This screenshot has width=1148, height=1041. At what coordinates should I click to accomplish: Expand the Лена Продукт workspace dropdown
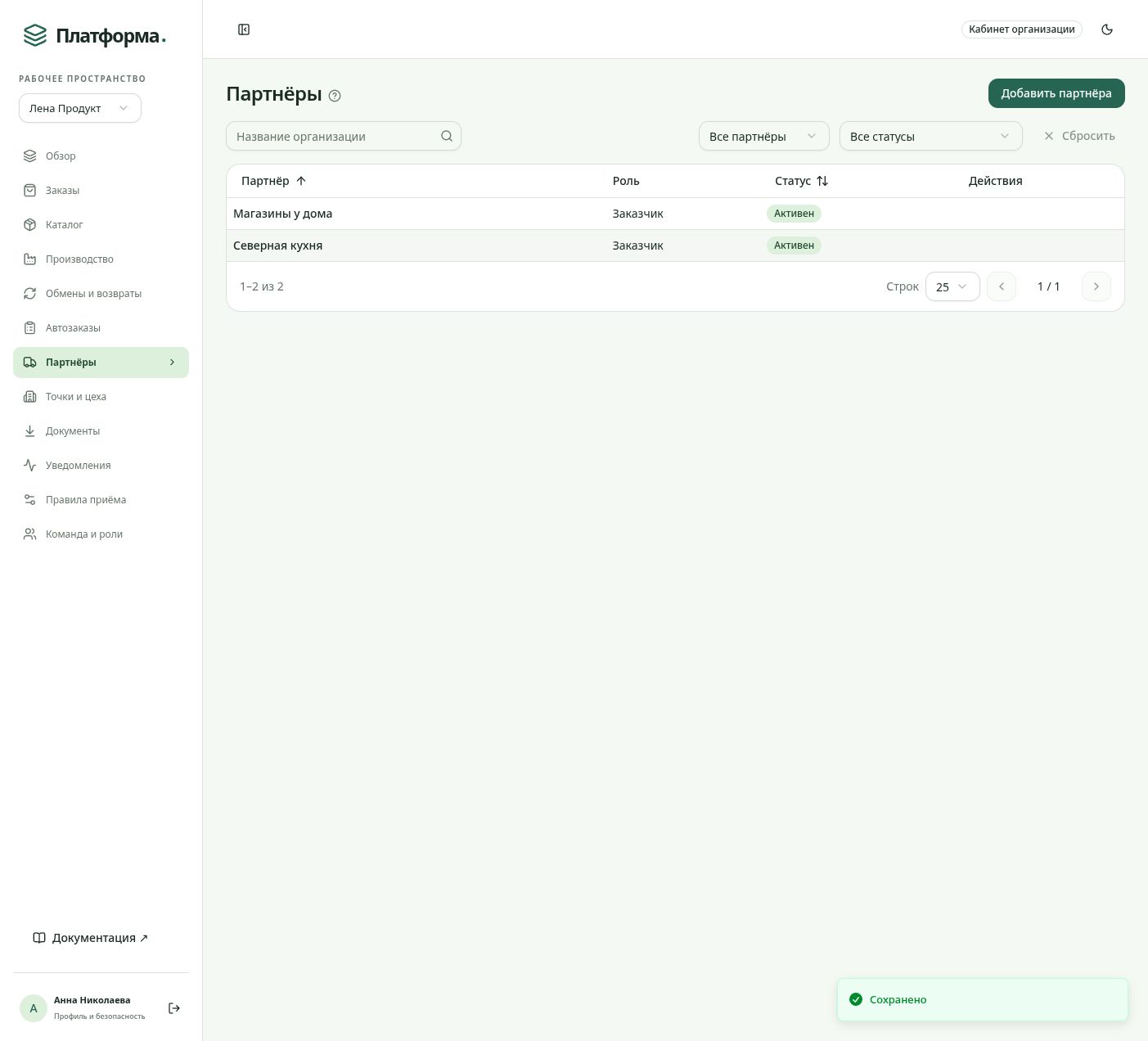[x=80, y=108]
